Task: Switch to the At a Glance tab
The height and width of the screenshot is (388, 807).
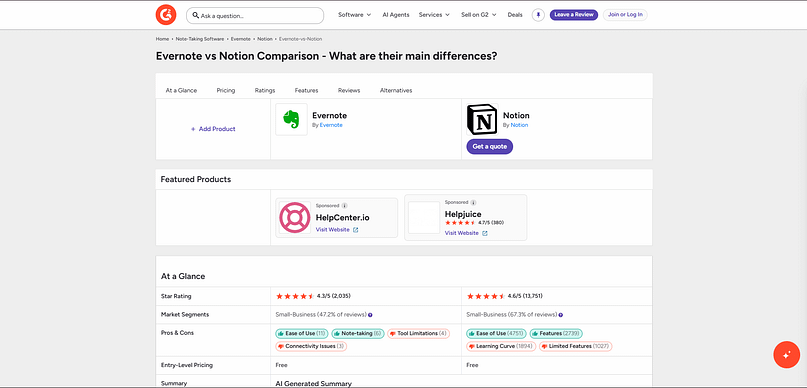Action: (181, 91)
